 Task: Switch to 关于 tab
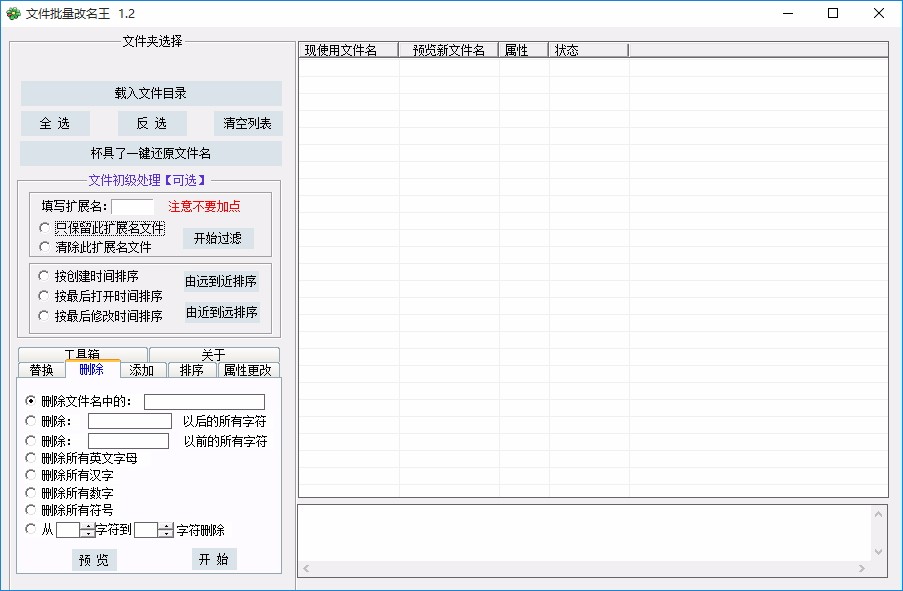[214, 354]
